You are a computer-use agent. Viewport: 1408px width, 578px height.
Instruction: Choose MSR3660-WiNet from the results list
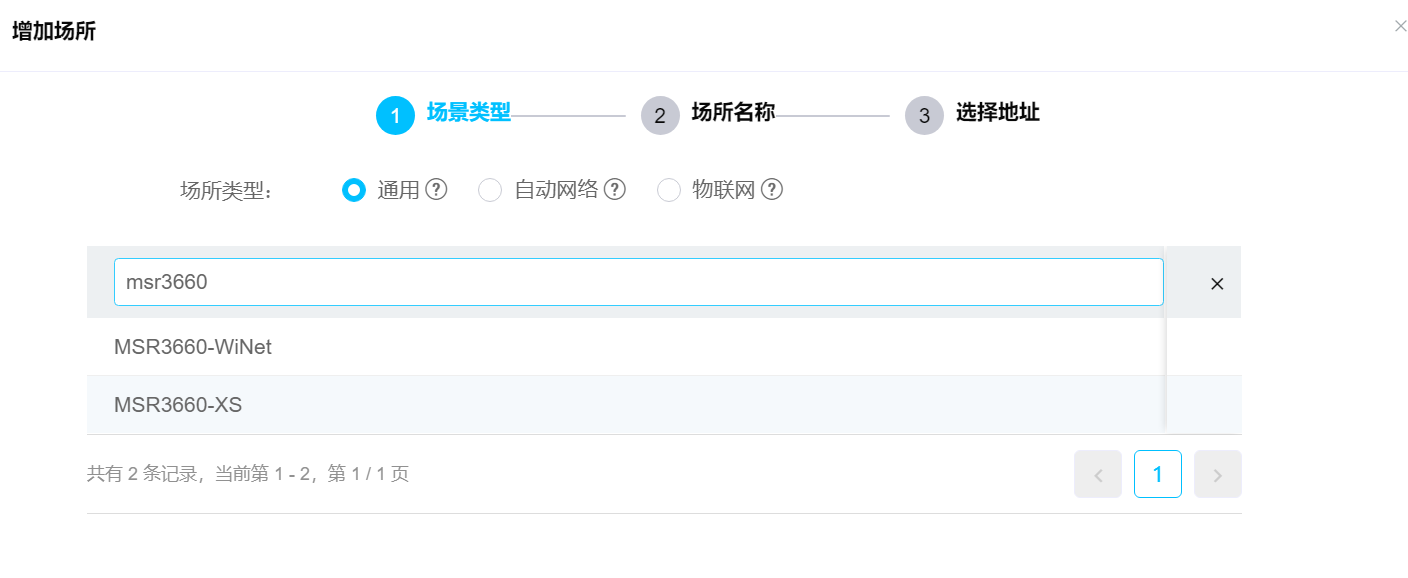[x=193, y=347]
